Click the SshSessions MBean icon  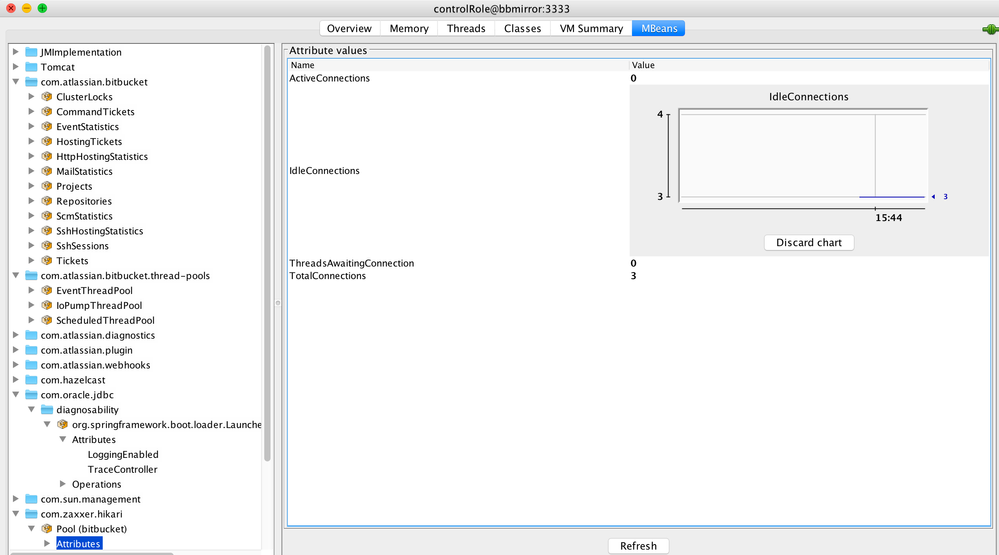(47, 245)
